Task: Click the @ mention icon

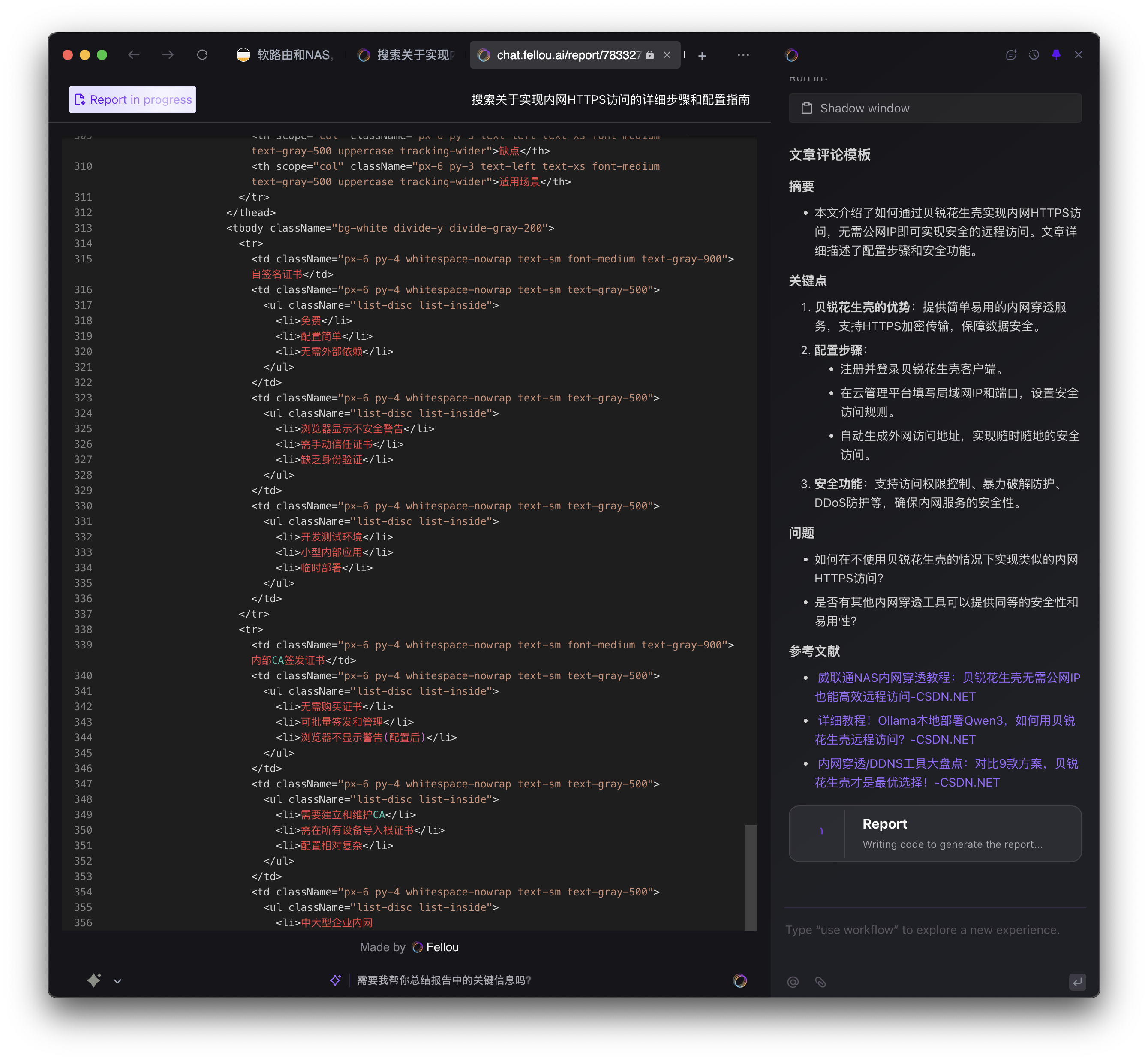Action: [x=793, y=982]
